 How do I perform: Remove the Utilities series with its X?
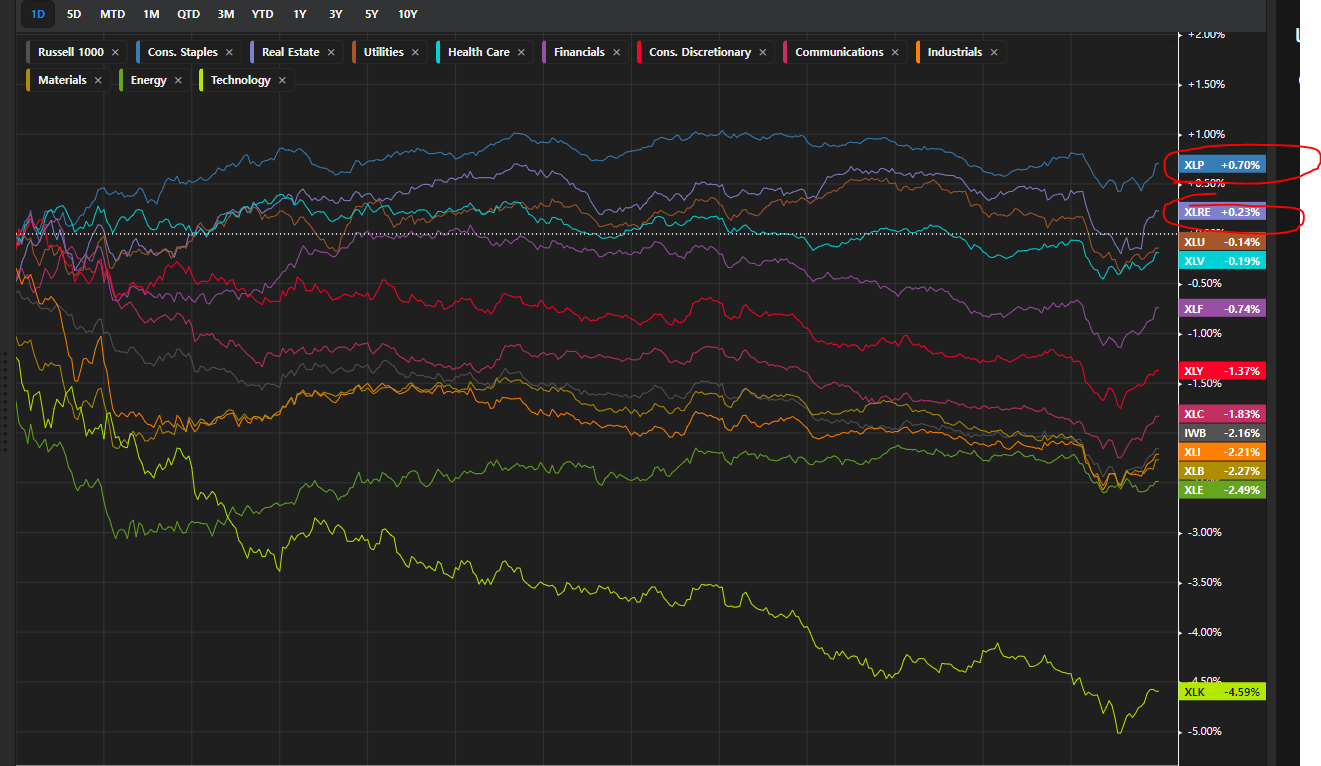click(415, 52)
